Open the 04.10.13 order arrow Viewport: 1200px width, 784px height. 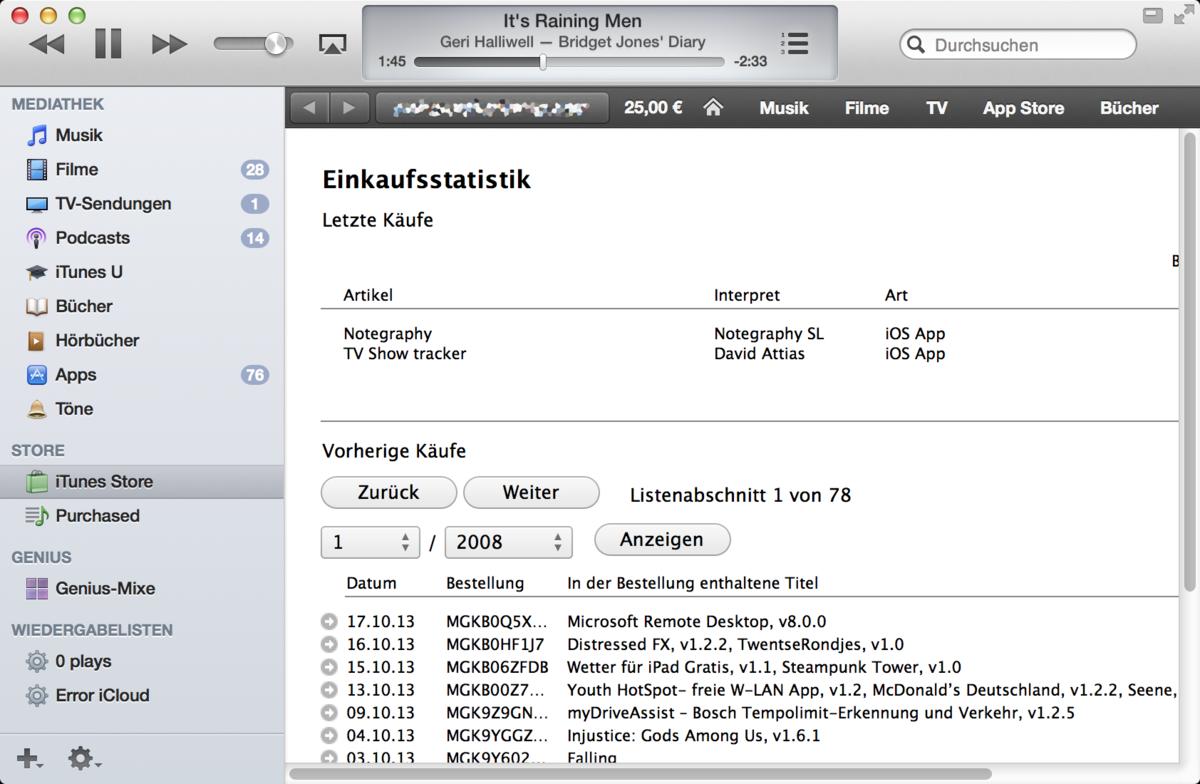pos(329,736)
